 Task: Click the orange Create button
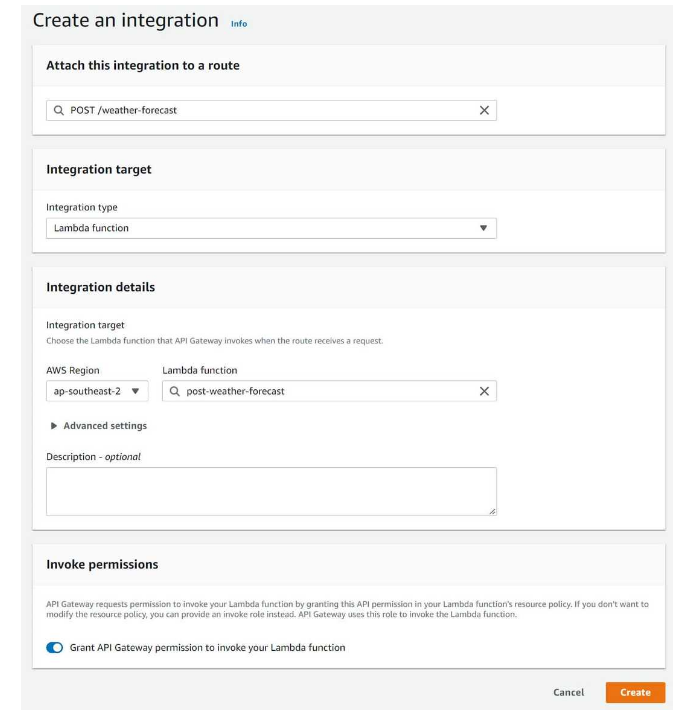pos(635,692)
